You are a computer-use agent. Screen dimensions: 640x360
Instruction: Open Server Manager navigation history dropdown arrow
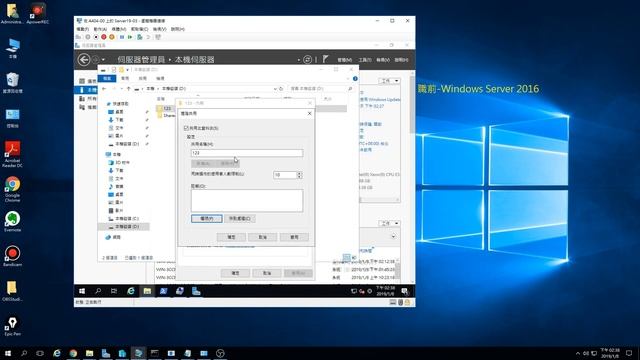point(103,60)
